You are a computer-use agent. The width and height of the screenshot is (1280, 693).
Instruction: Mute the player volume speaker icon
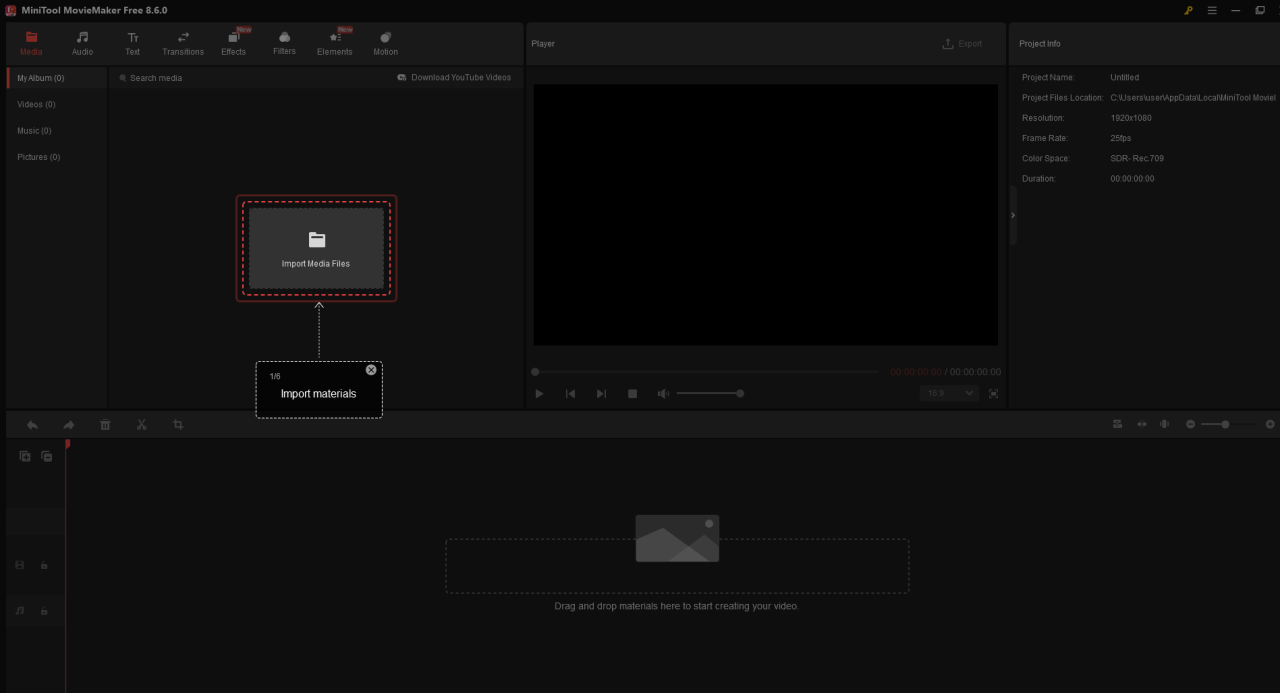pos(663,394)
